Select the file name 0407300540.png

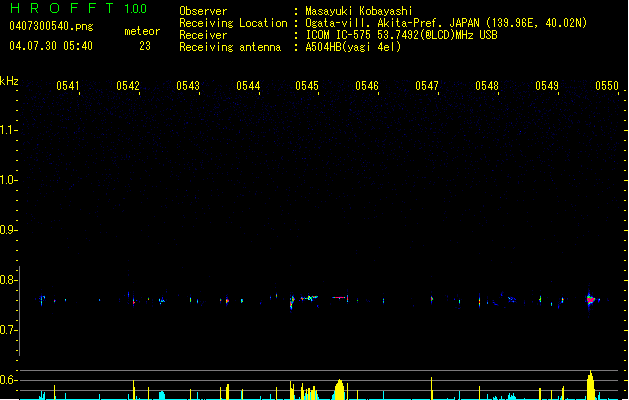(x=51, y=26)
